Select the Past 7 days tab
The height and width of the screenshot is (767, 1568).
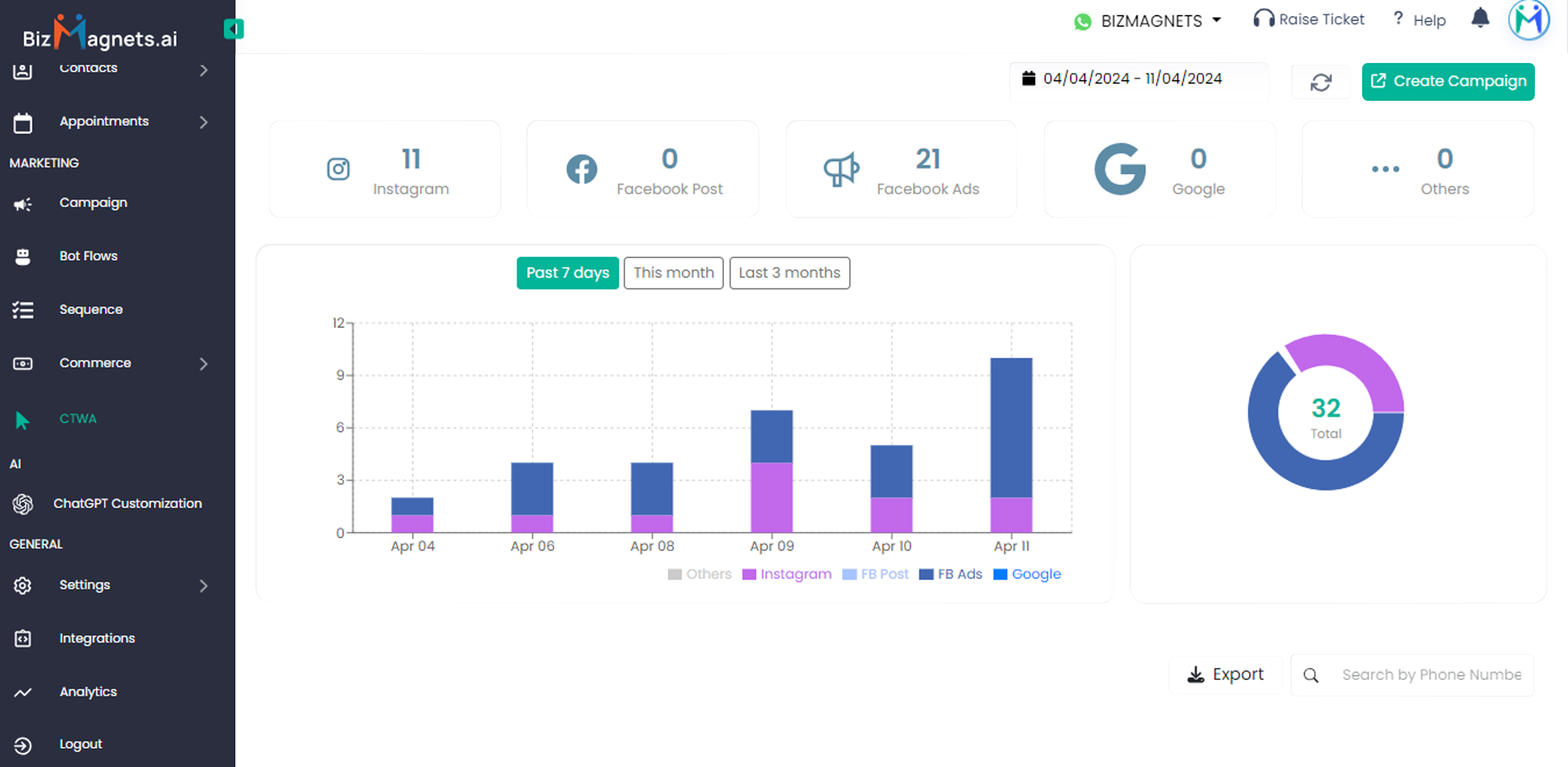click(x=567, y=272)
